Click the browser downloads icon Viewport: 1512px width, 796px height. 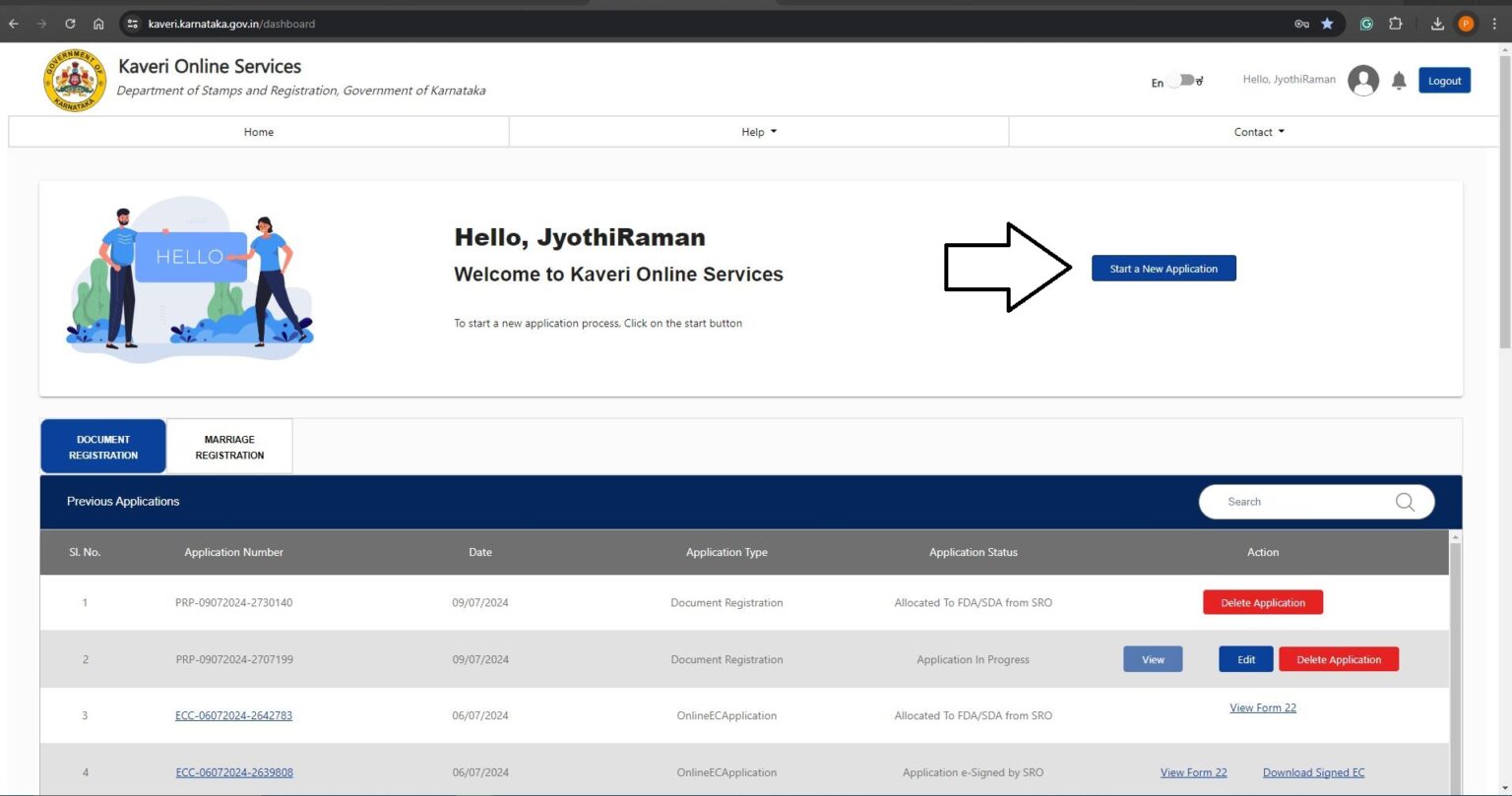pos(1437,24)
